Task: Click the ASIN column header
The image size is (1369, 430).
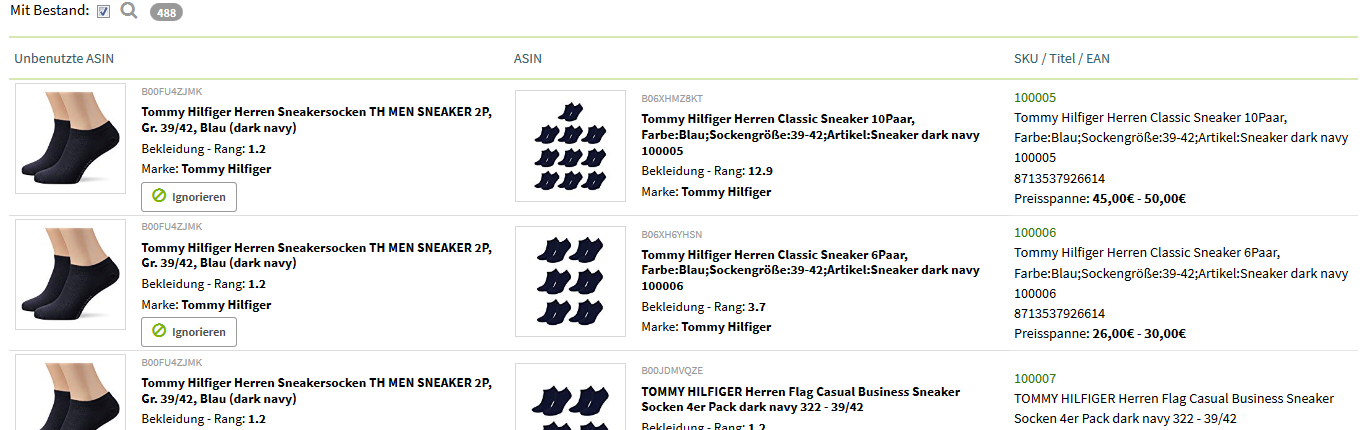Action: (x=528, y=59)
